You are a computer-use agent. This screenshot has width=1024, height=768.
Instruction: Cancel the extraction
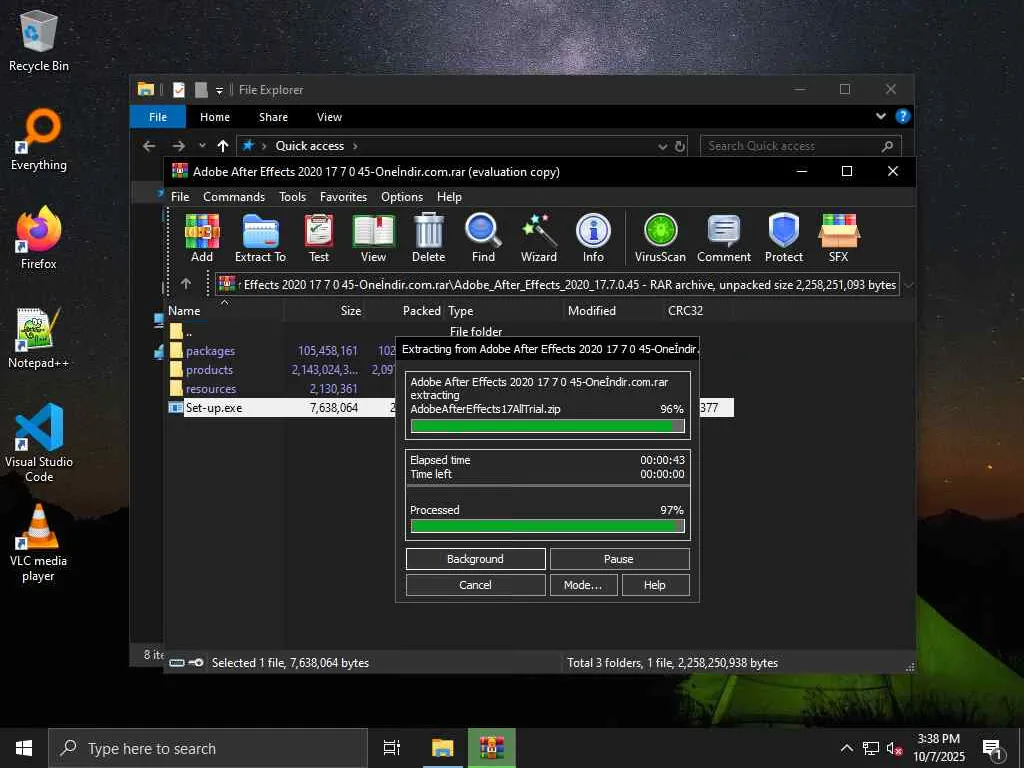pos(475,585)
